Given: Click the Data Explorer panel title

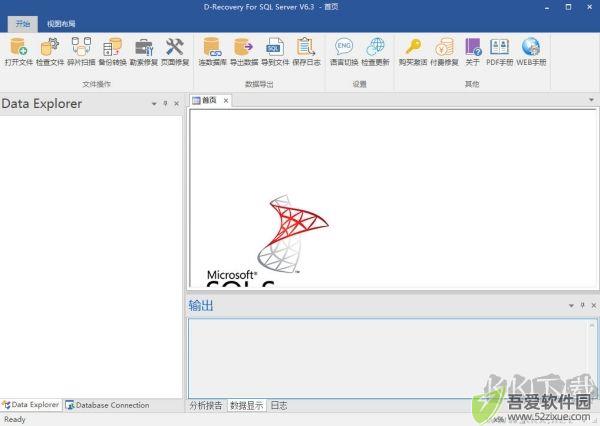Looking at the screenshot, I should click(41, 103).
